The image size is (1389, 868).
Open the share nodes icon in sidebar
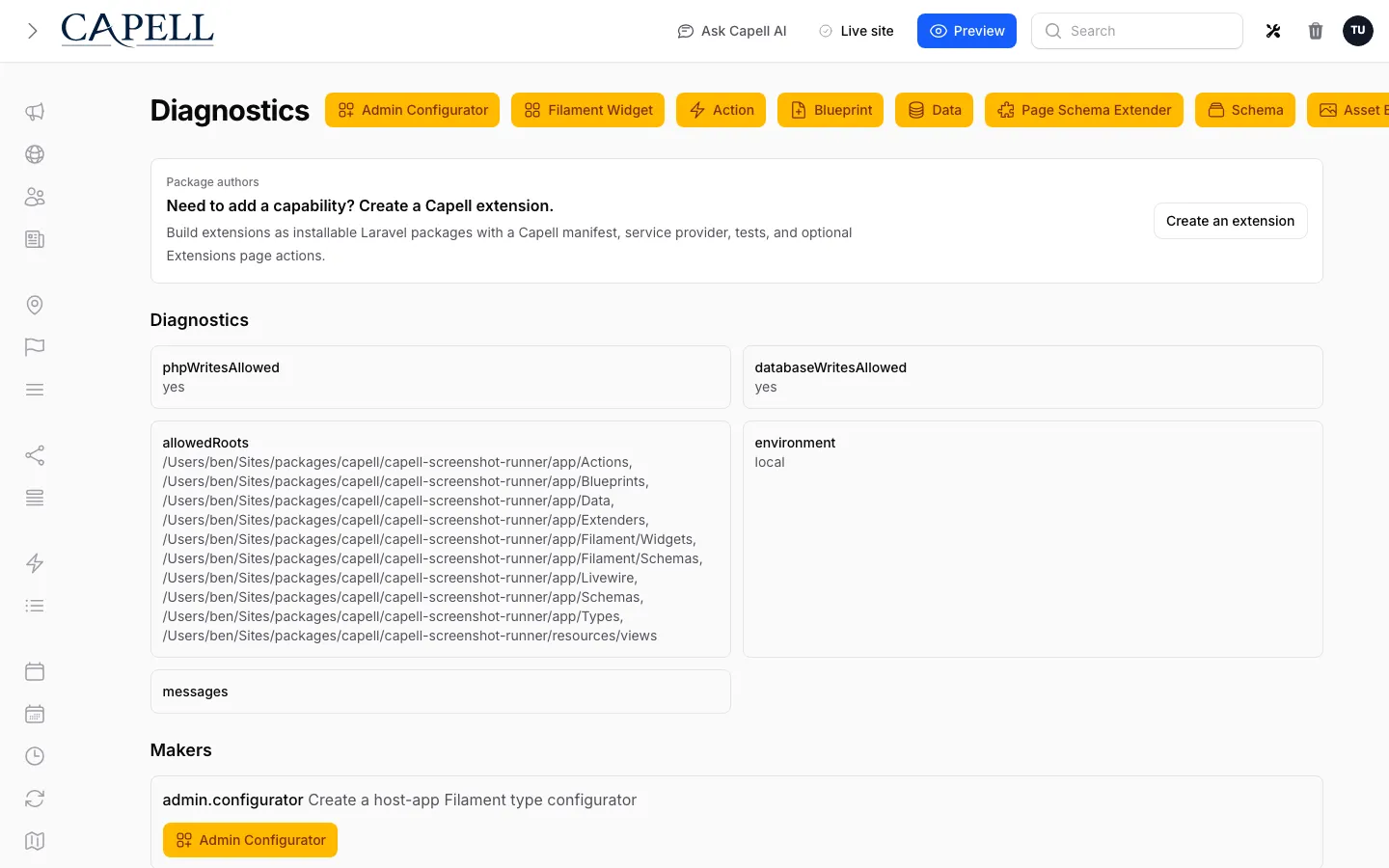pyautogui.click(x=35, y=455)
